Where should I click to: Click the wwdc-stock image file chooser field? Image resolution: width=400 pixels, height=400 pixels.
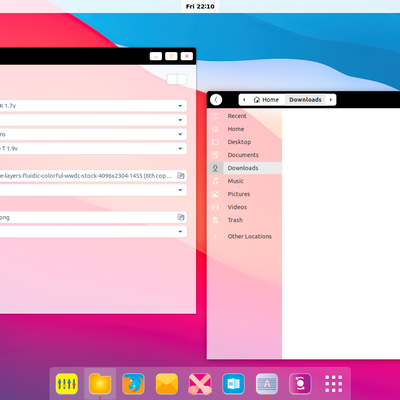(93, 176)
